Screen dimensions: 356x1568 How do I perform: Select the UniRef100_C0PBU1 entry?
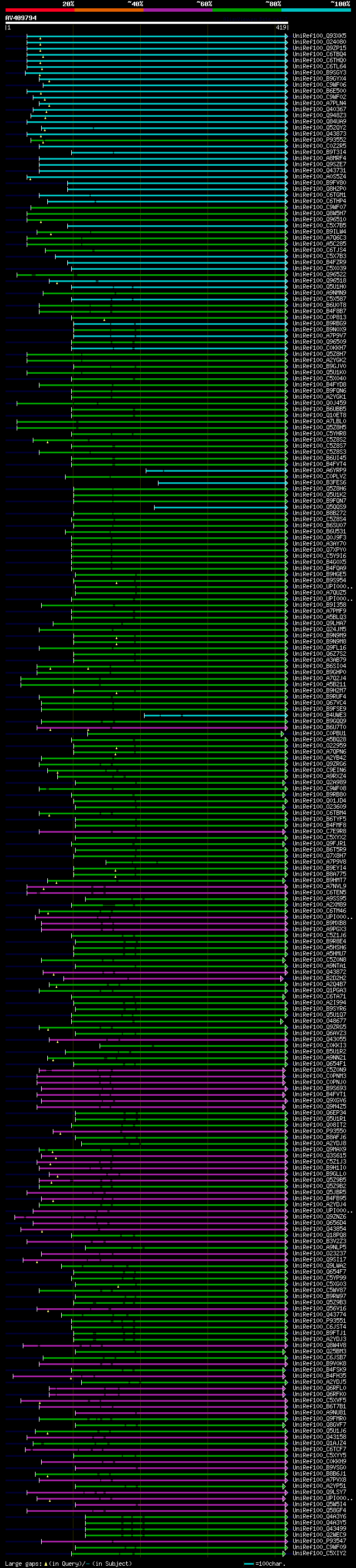click(319, 734)
